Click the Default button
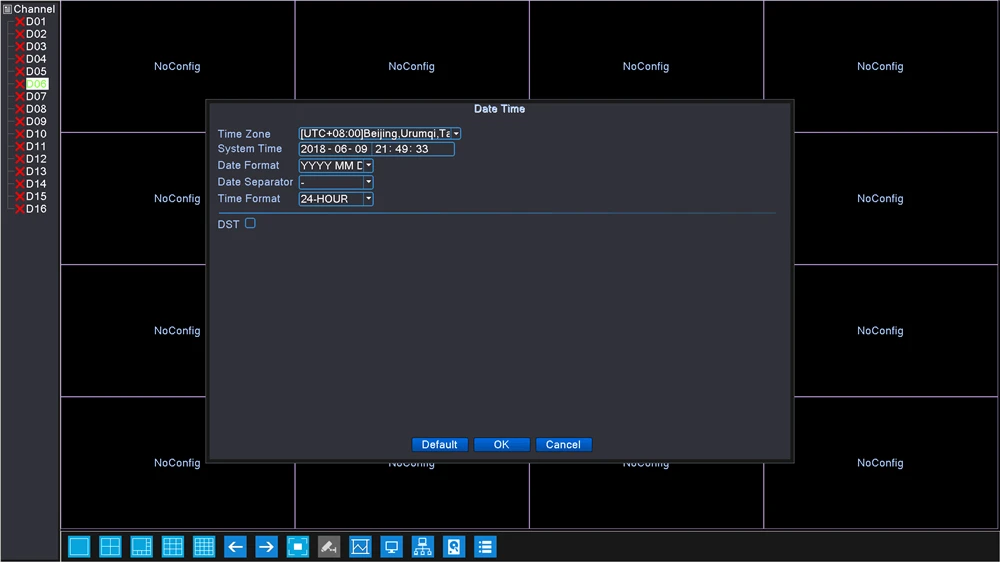Image resolution: width=1000 pixels, height=562 pixels. tap(439, 445)
